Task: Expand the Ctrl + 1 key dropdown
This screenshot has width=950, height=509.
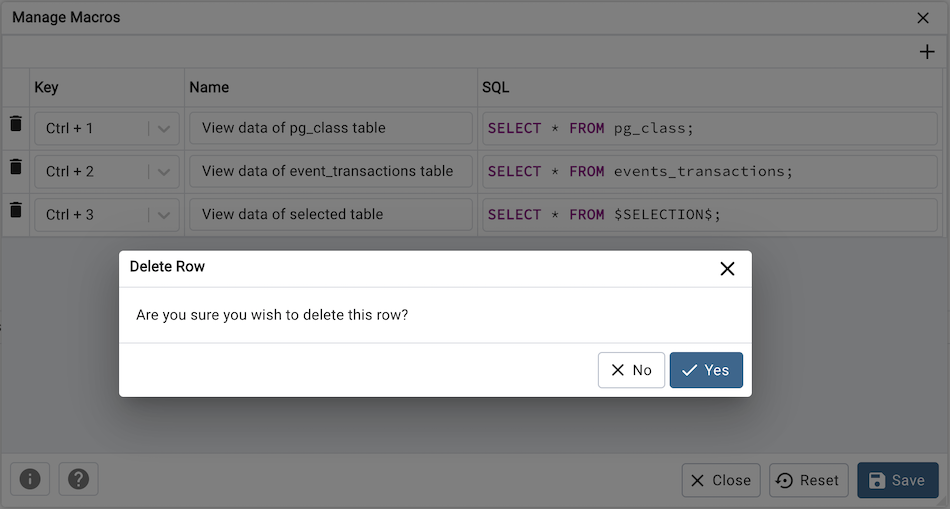Action: pos(165,129)
